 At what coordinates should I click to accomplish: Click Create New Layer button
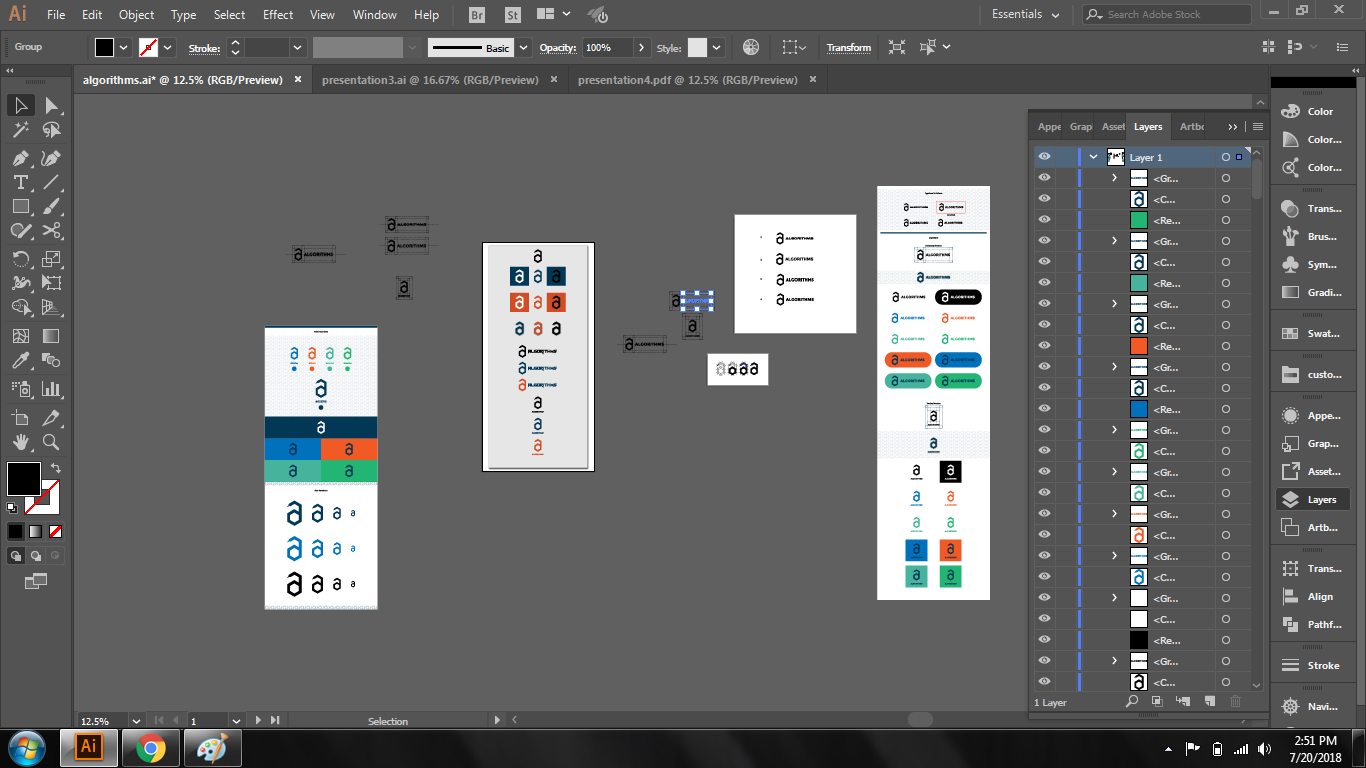pos(1209,702)
